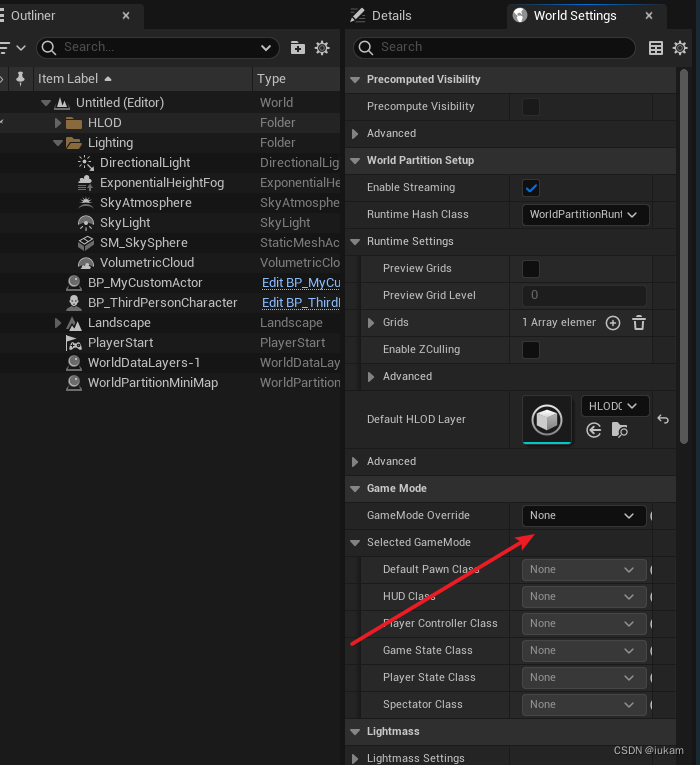Viewport: 700px width, 765px height.
Task: Click WorldDataLayers-1 actor icon
Action: pyautogui.click(x=74, y=363)
